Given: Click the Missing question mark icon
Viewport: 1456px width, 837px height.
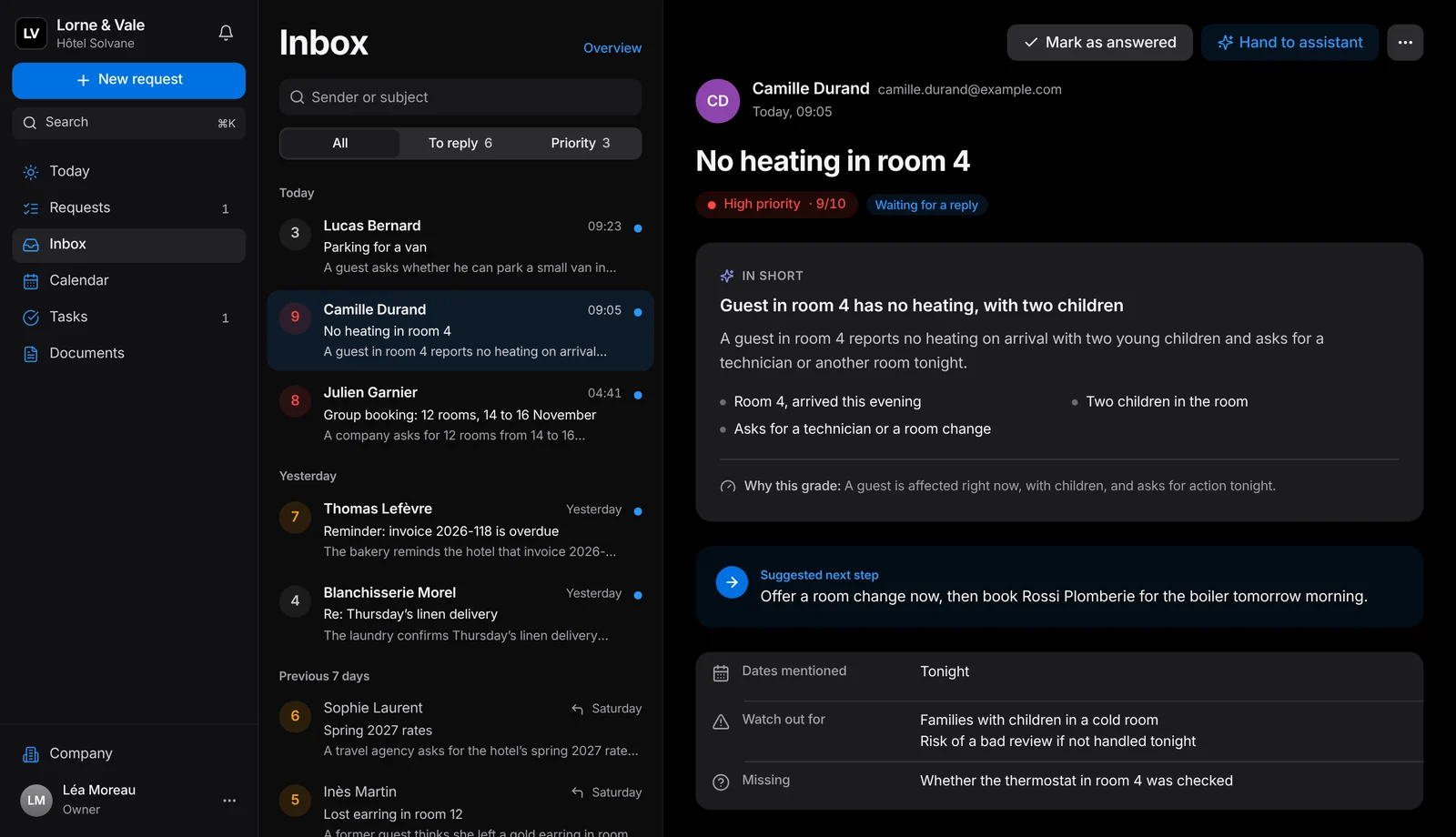Looking at the screenshot, I should [721, 782].
